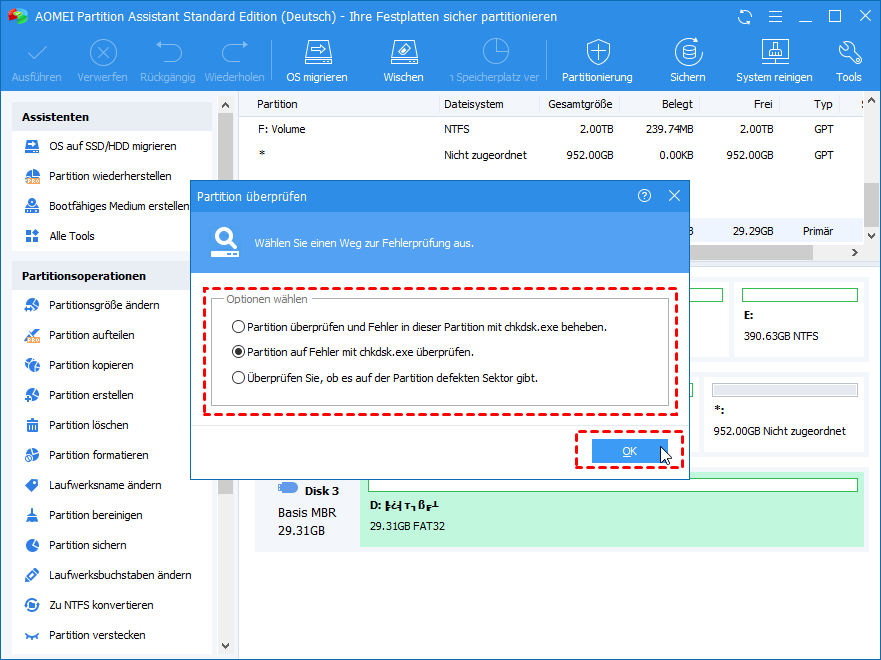Sort by the Typ column header
This screenshot has height=660, width=881.
click(823, 104)
